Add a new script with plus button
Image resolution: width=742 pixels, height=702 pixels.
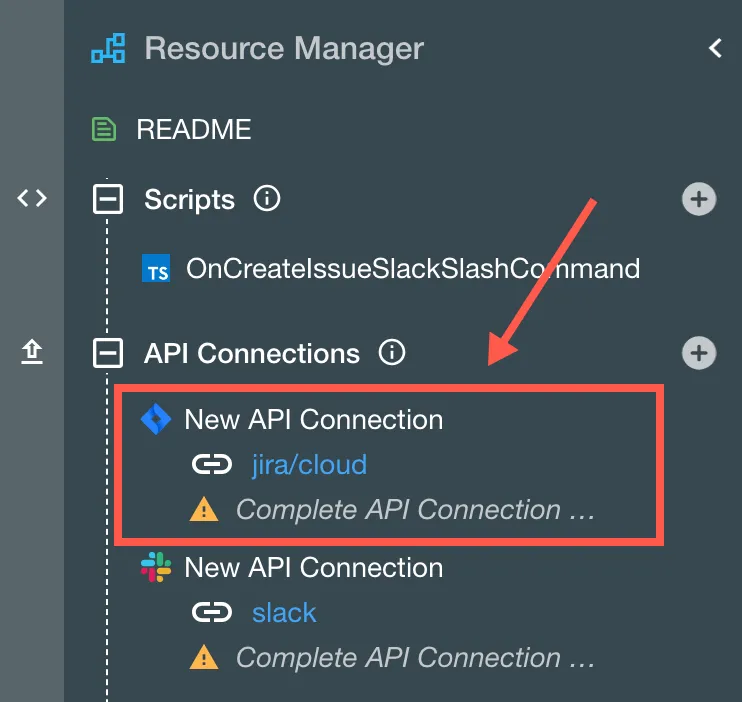click(x=699, y=199)
